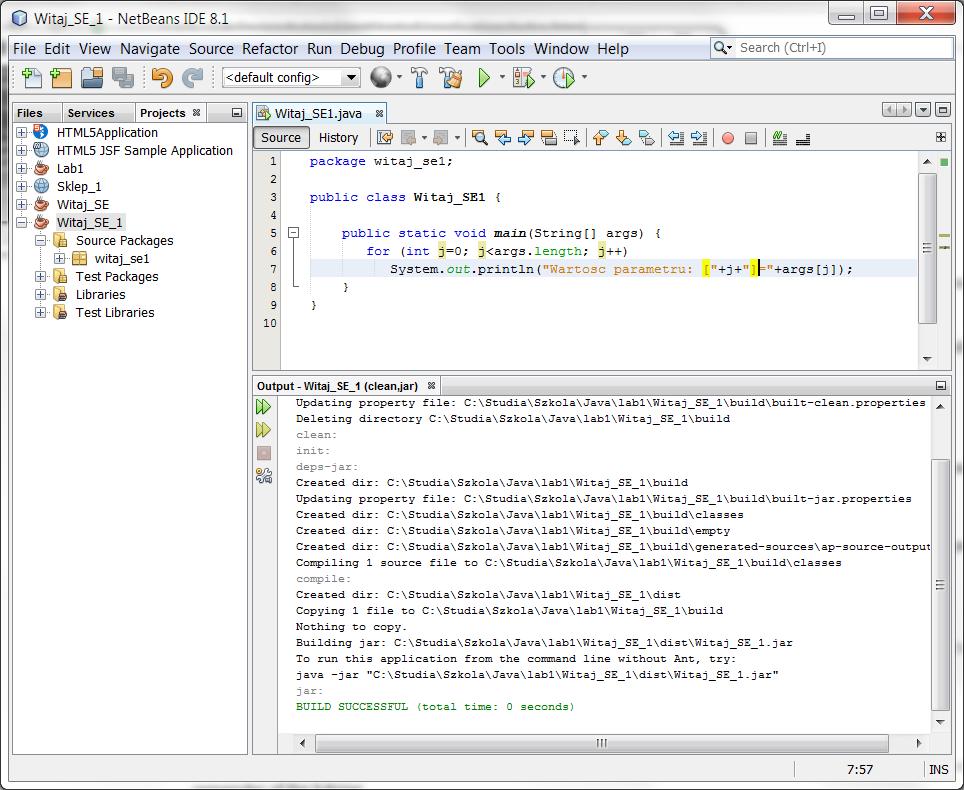Click Find Previous Occurrence icon
This screenshot has width=964, height=790.
tap(503, 138)
